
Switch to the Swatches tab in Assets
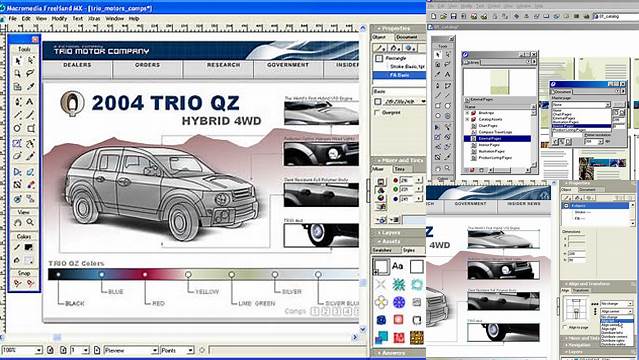point(382,250)
